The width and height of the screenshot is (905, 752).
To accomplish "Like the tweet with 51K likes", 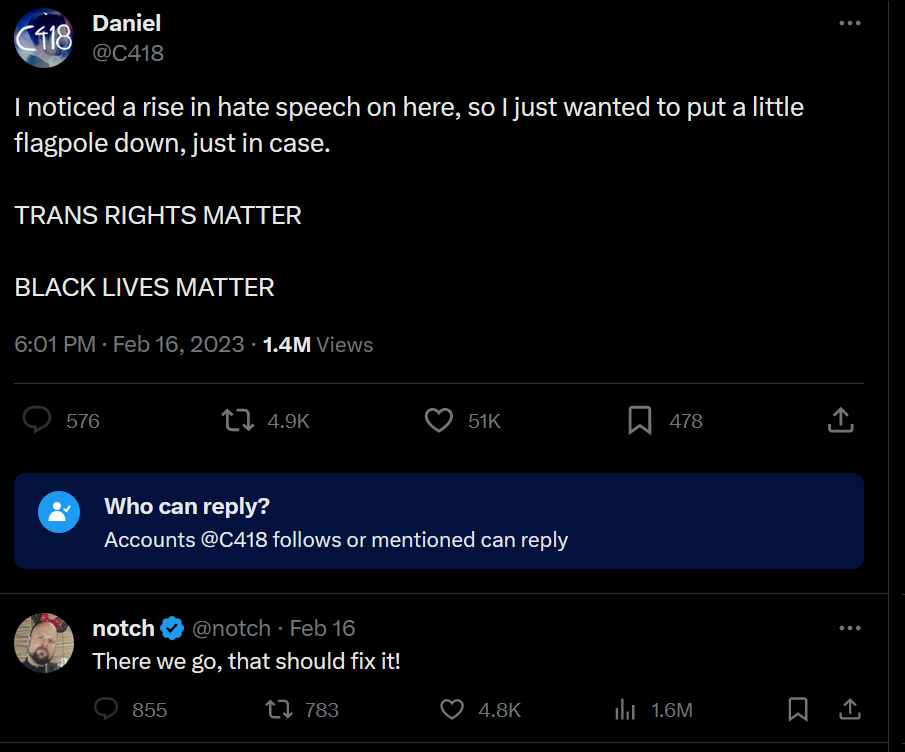I will (439, 421).
